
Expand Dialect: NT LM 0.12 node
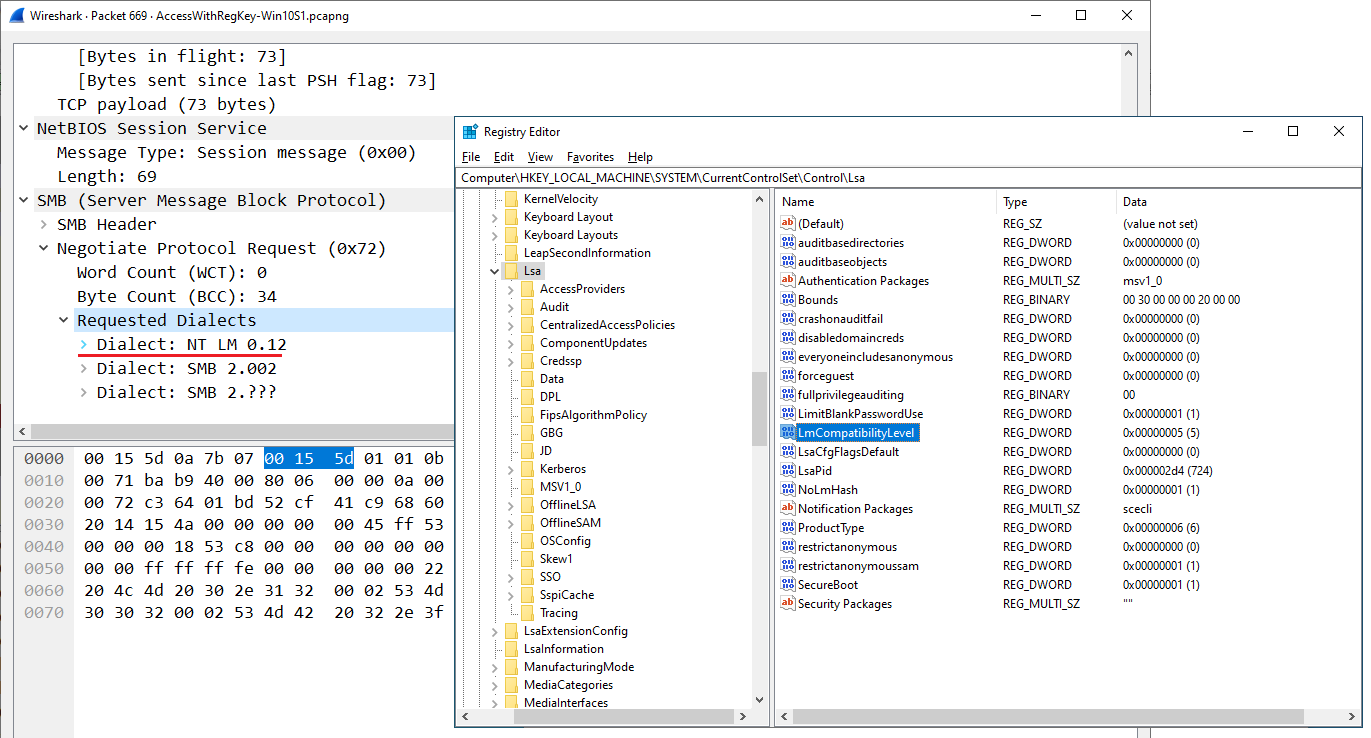coord(84,344)
